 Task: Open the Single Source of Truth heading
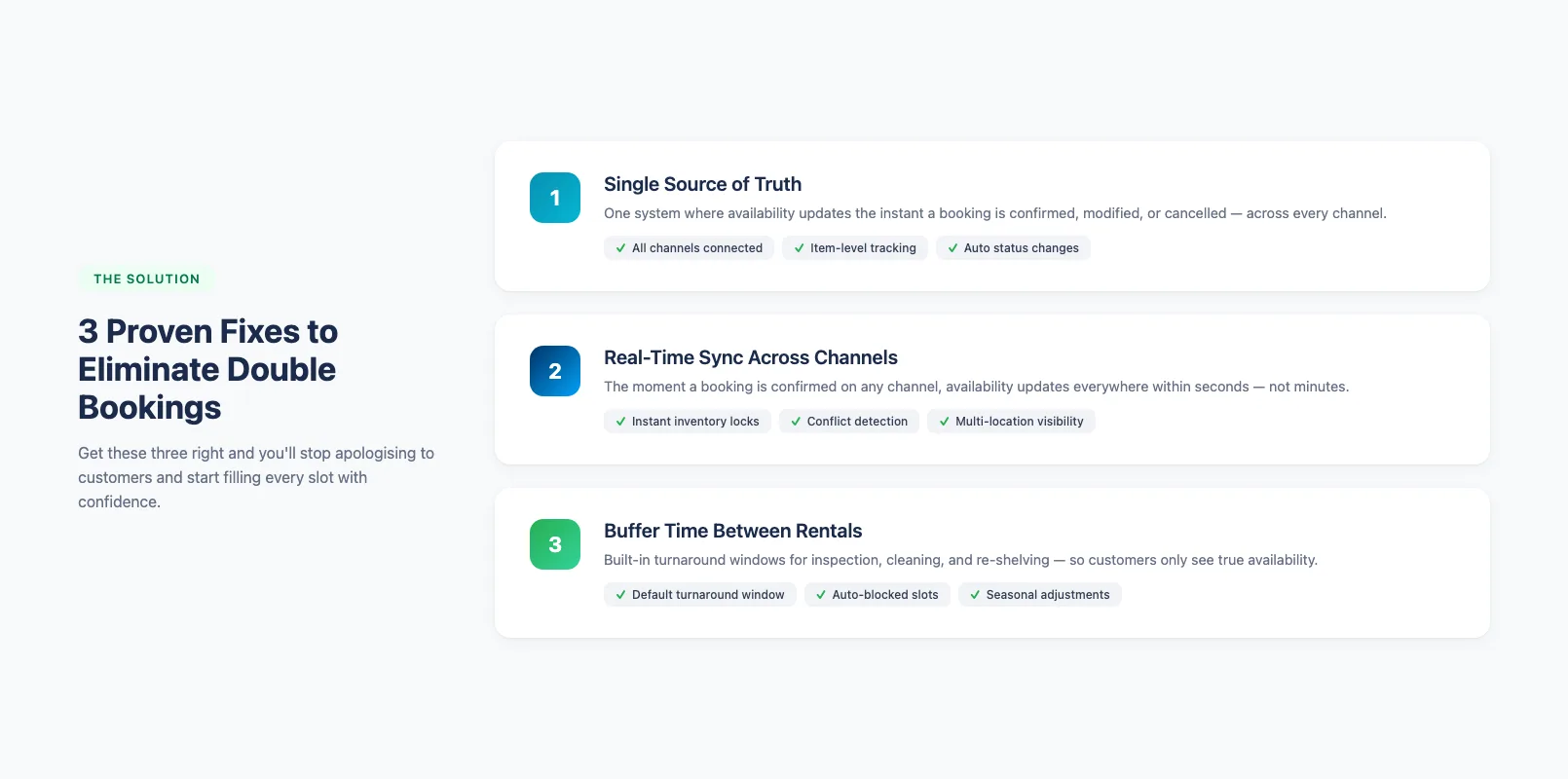pos(702,184)
